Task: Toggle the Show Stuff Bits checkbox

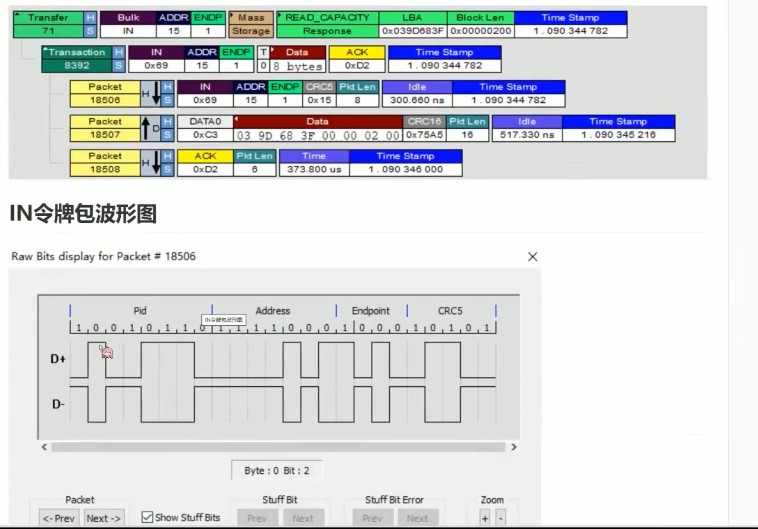Action: coord(148,518)
